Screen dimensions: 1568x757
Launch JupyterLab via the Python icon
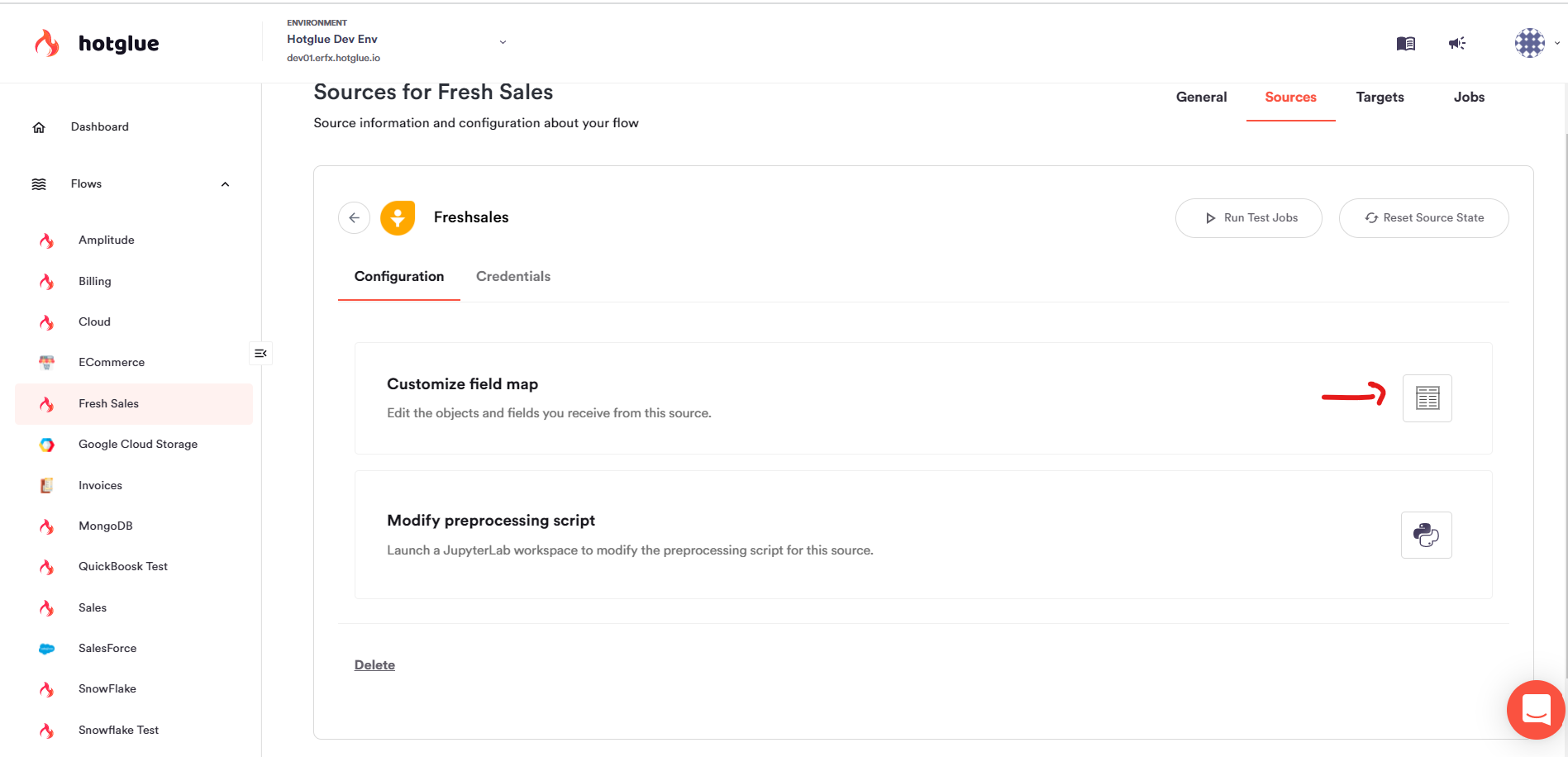(x=1426, y=536)
